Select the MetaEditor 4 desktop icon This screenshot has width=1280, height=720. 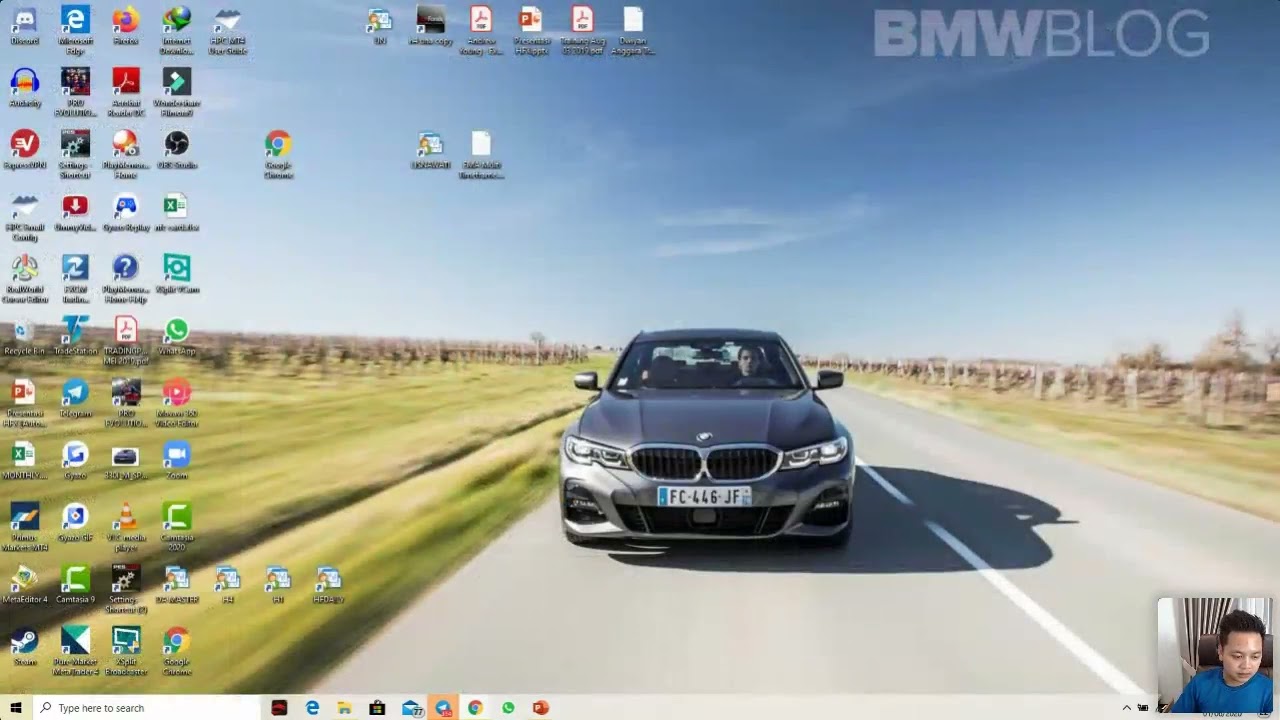(24, 584)
